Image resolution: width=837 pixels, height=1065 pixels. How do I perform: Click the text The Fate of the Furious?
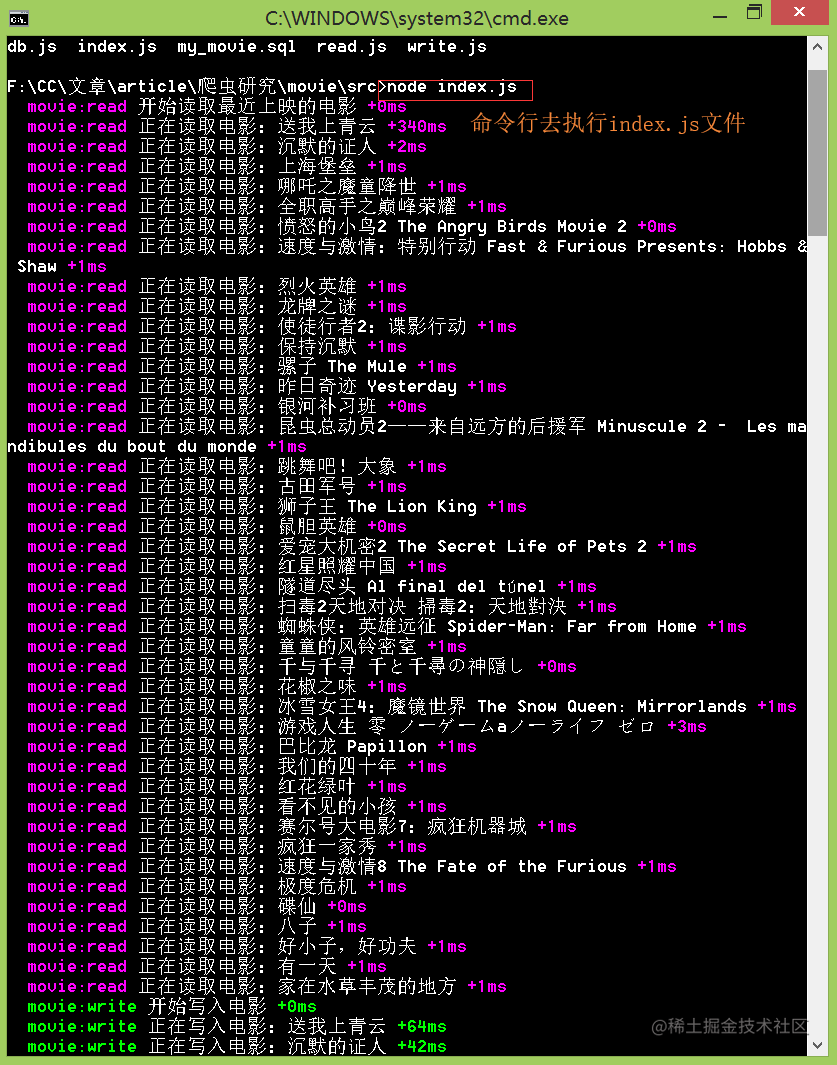(512, 867)
